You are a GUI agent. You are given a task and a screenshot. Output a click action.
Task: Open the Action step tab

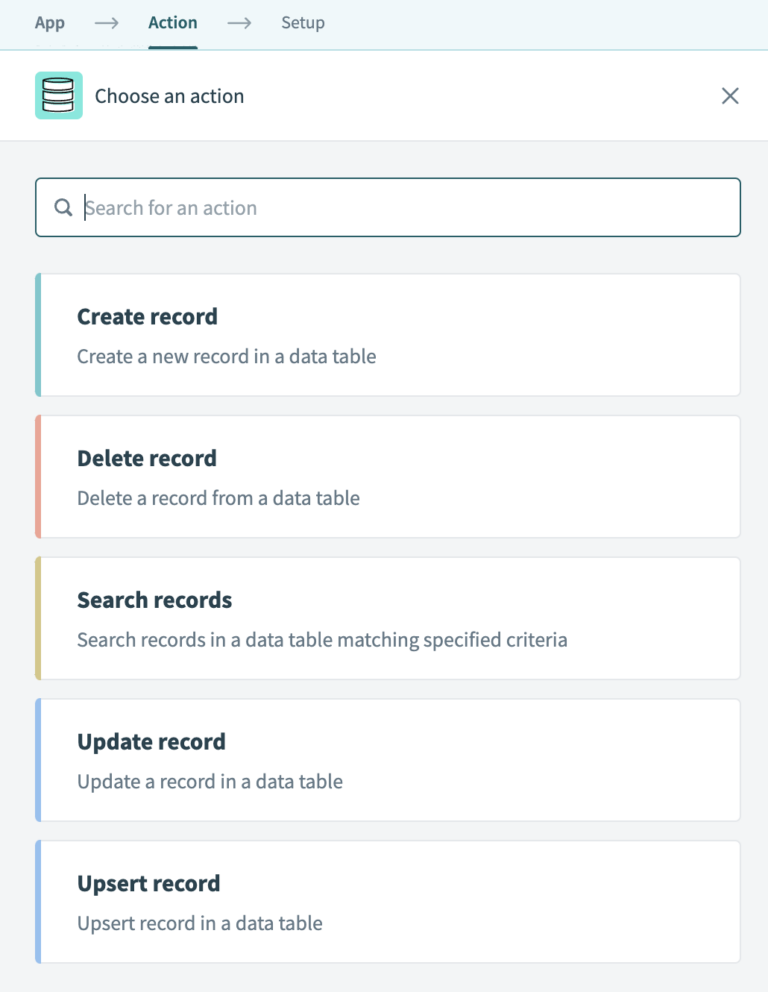coord(172,22)
